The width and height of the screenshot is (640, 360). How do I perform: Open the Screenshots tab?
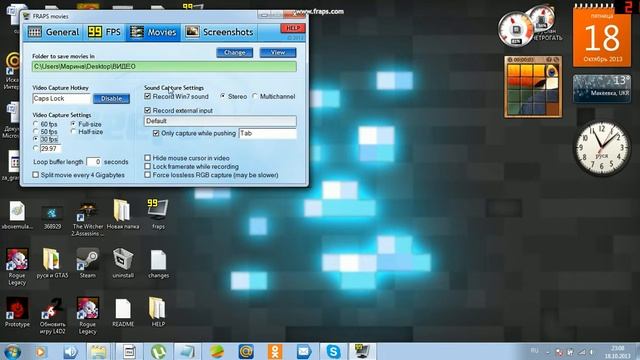(219, 32)
